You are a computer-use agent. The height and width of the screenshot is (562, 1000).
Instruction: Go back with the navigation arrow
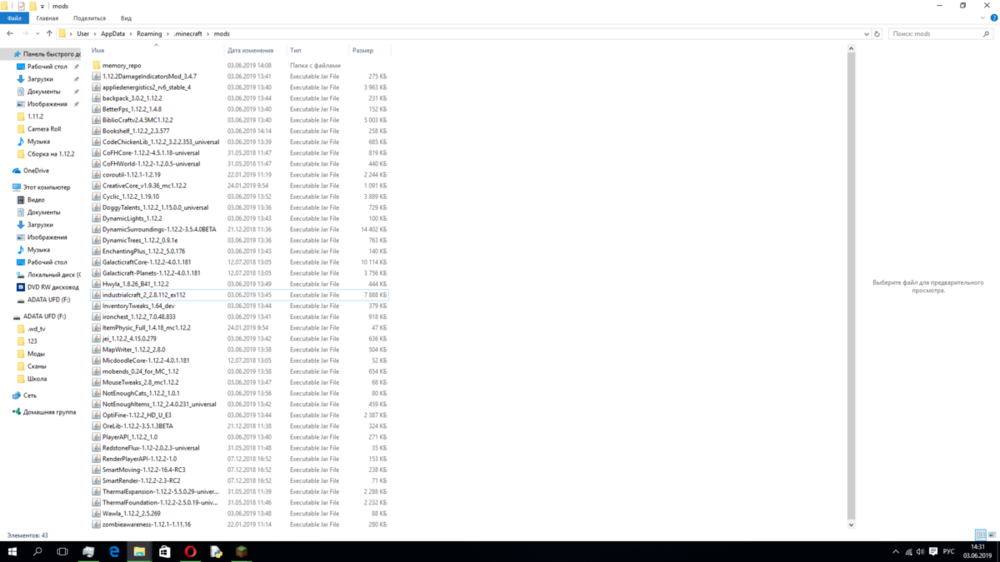coord(10,34)
